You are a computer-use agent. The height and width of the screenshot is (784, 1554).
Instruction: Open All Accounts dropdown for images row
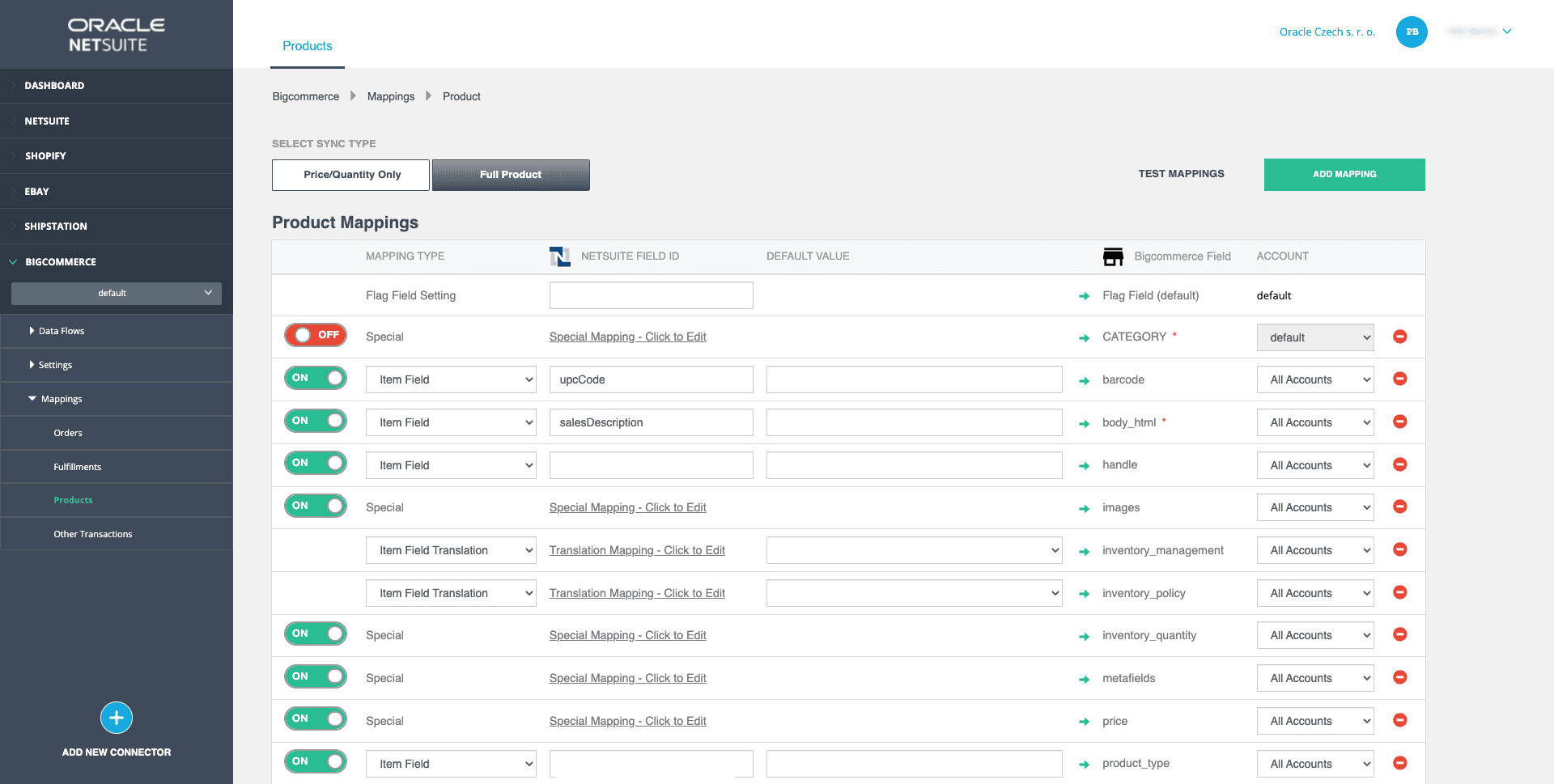coord(1315,507)
